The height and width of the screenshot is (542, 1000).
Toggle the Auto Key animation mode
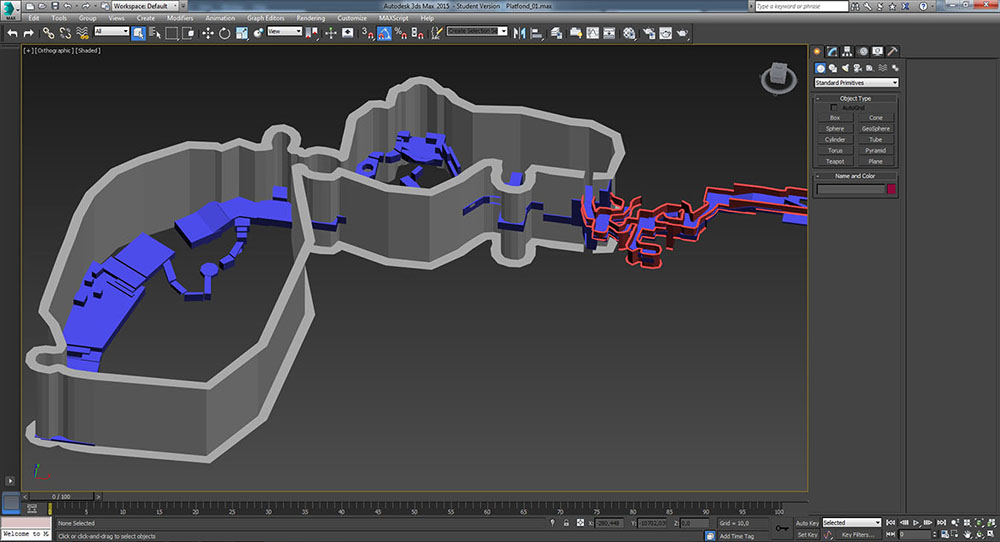point(807,523)
